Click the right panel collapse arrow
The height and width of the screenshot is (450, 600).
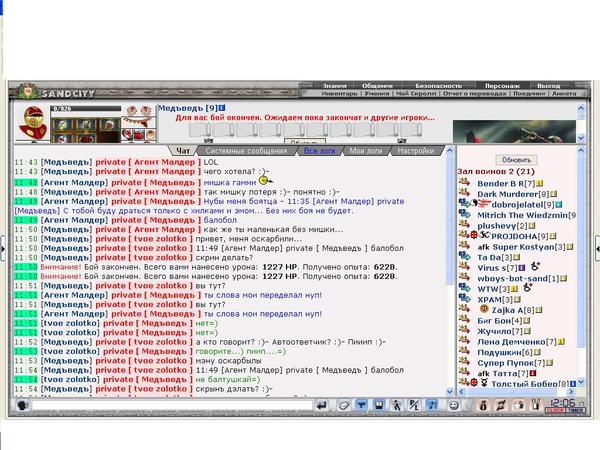[x=596, y=248]
